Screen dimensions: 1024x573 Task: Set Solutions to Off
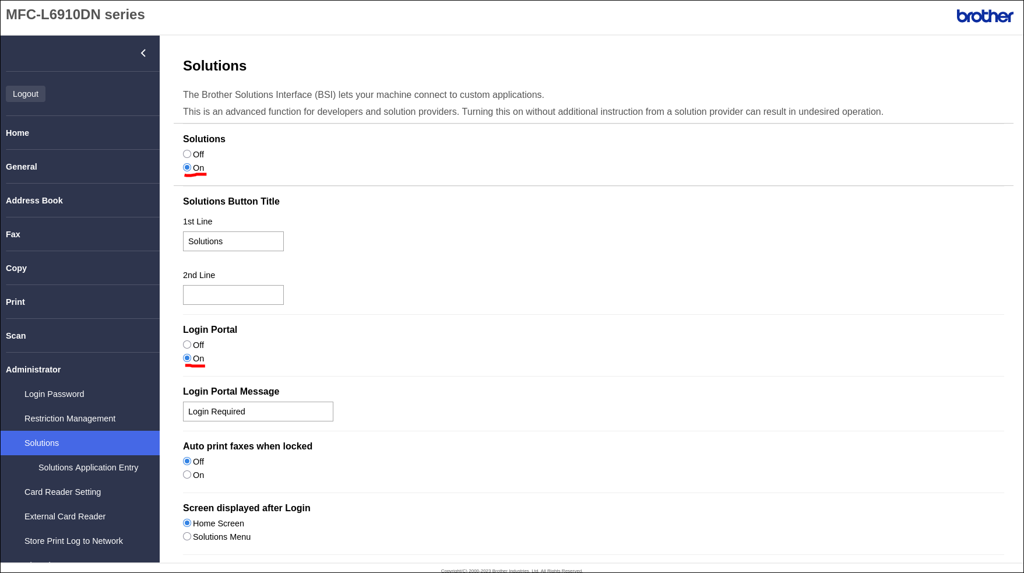click(187, 154)
